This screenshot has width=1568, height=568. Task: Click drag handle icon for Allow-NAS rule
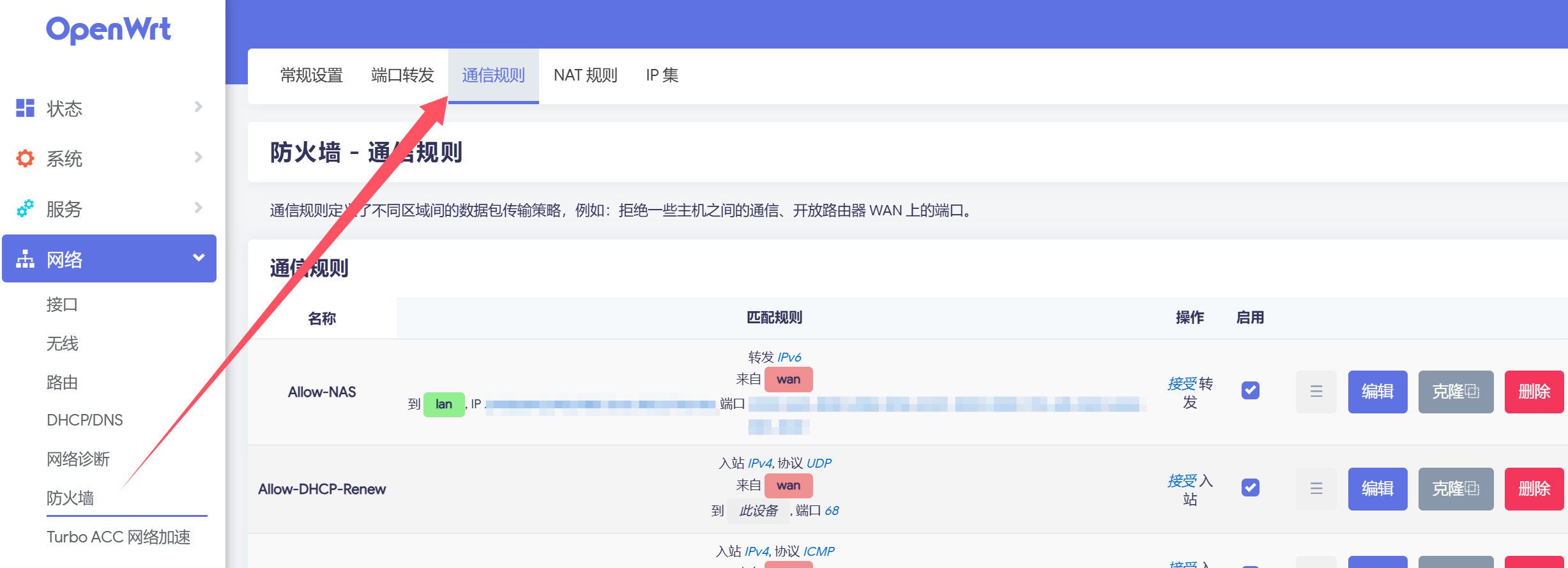click(1316, 392)
